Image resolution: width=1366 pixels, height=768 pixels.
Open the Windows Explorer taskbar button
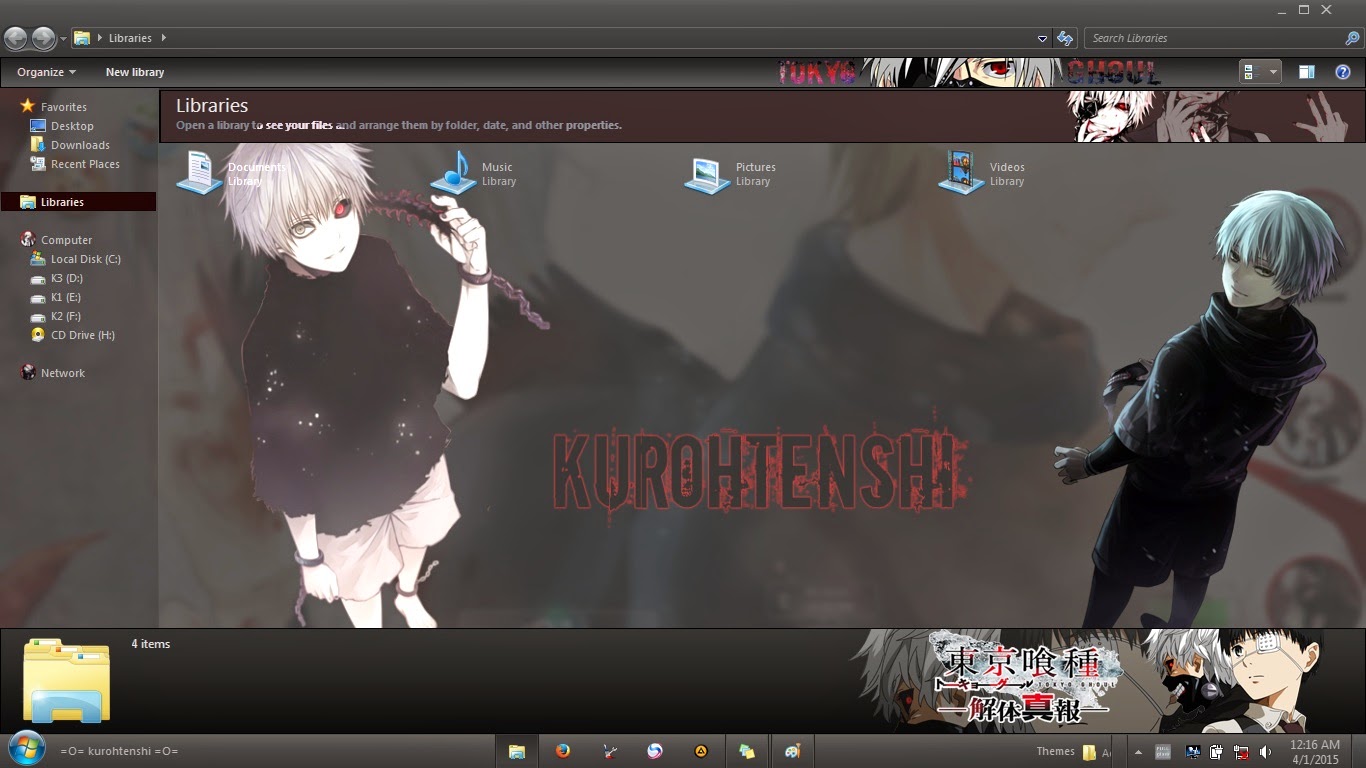[x=517, y=751]
